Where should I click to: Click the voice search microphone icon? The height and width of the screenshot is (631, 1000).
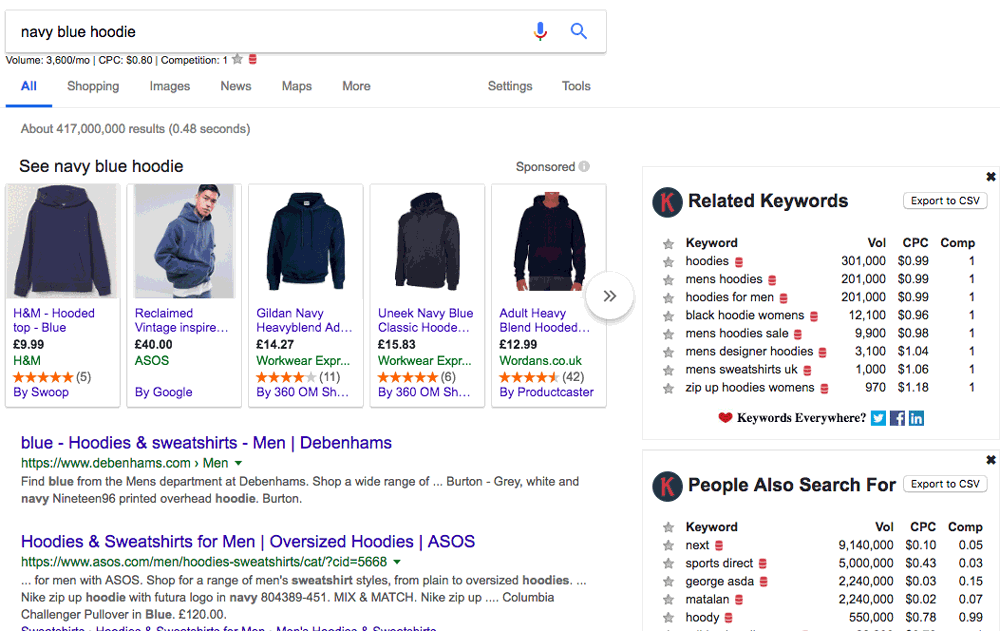coord(541,31)
